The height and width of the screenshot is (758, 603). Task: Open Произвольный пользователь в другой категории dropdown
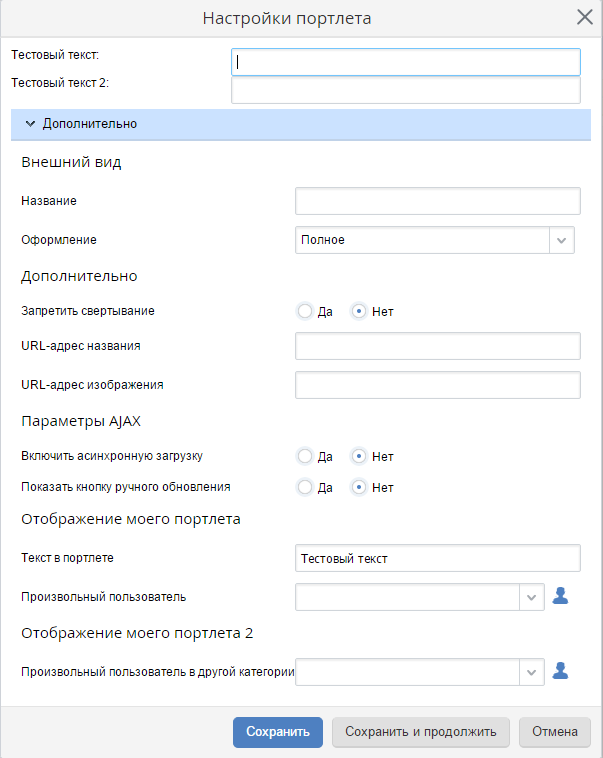point(532,672)
